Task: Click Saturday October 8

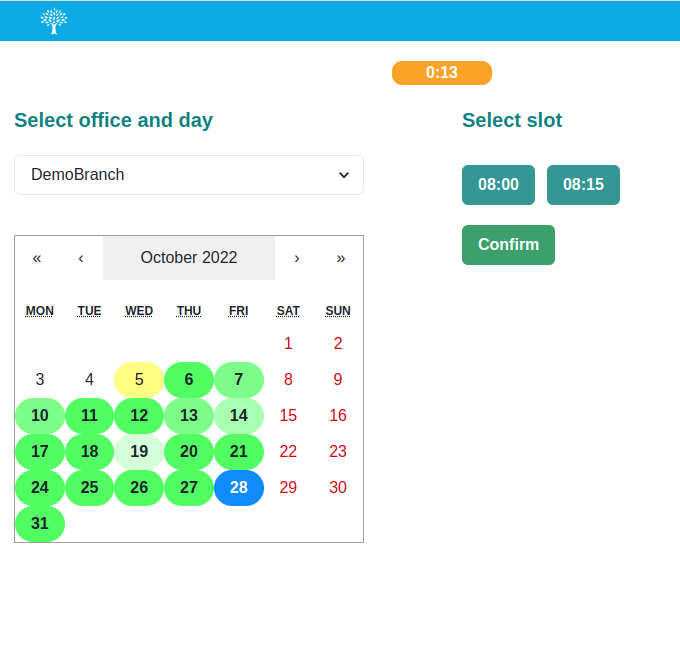Action: point(288,379)
